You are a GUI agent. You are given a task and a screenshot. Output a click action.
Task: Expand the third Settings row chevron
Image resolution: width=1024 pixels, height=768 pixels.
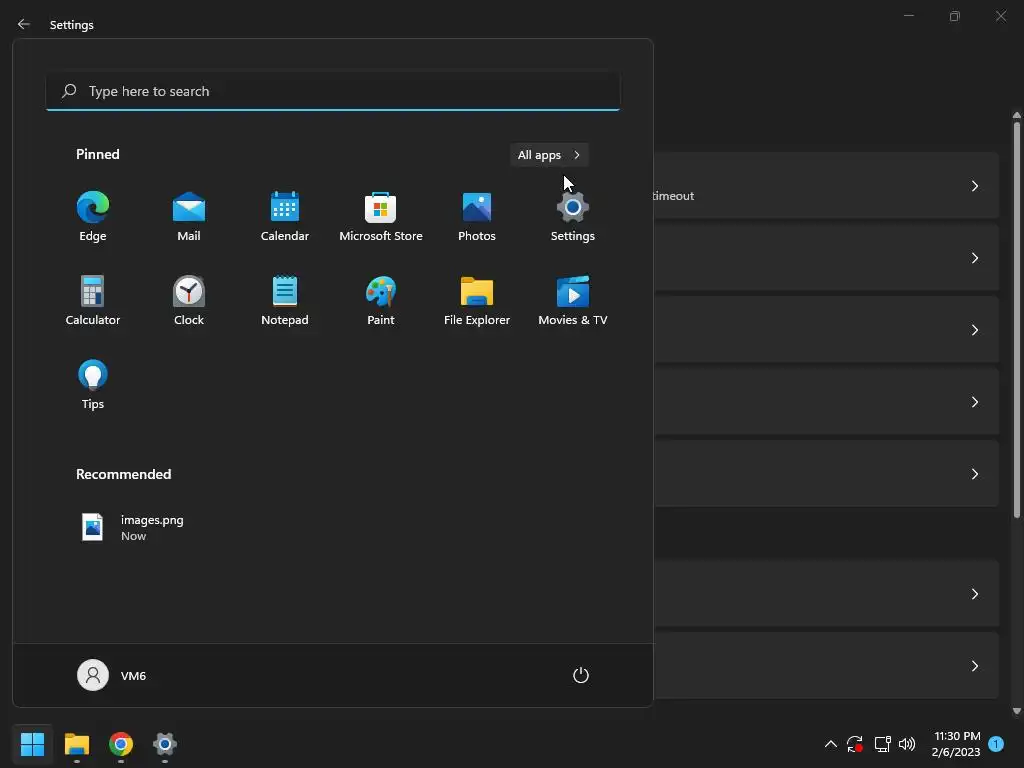[974, 330]
